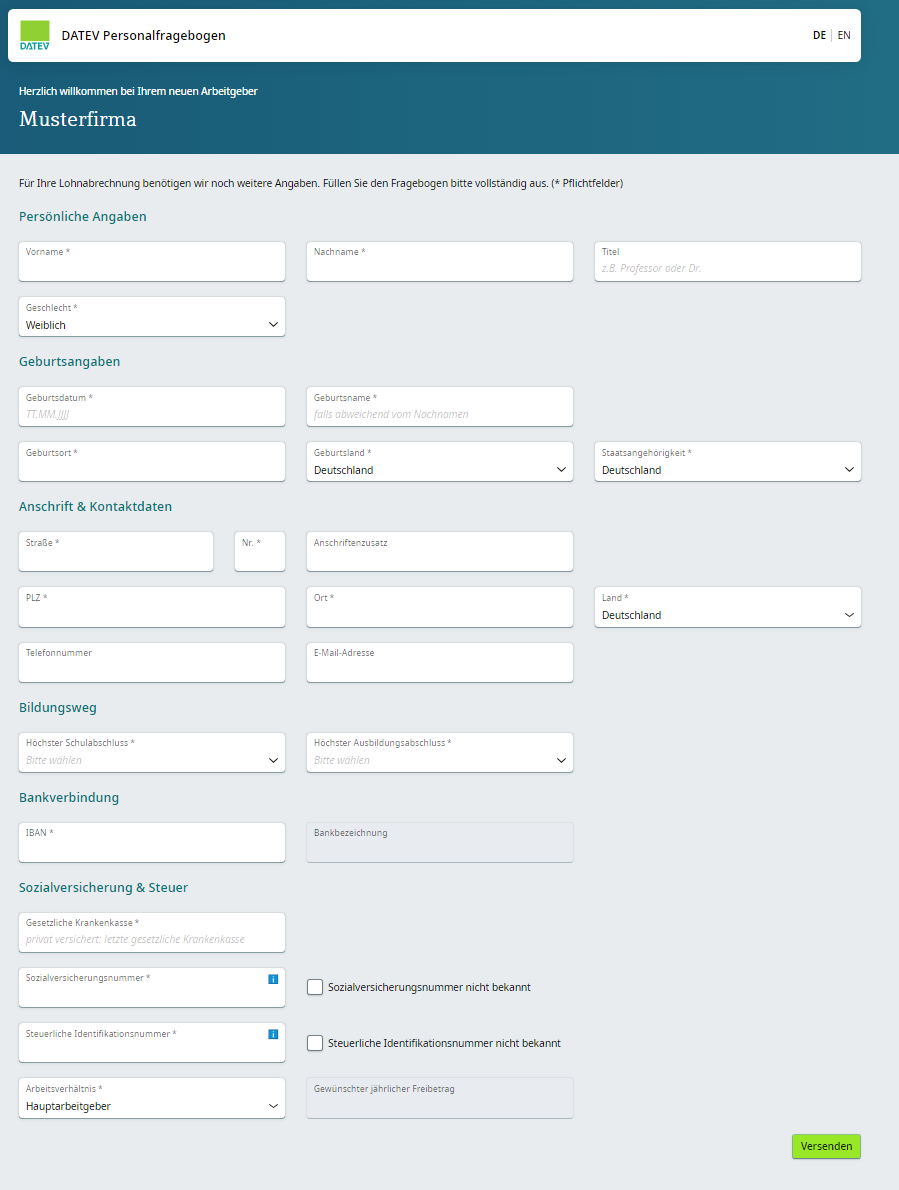Click the Bankbezeichnung field
The height and width of the screenshot is (1190, 899).
[440, 842]
